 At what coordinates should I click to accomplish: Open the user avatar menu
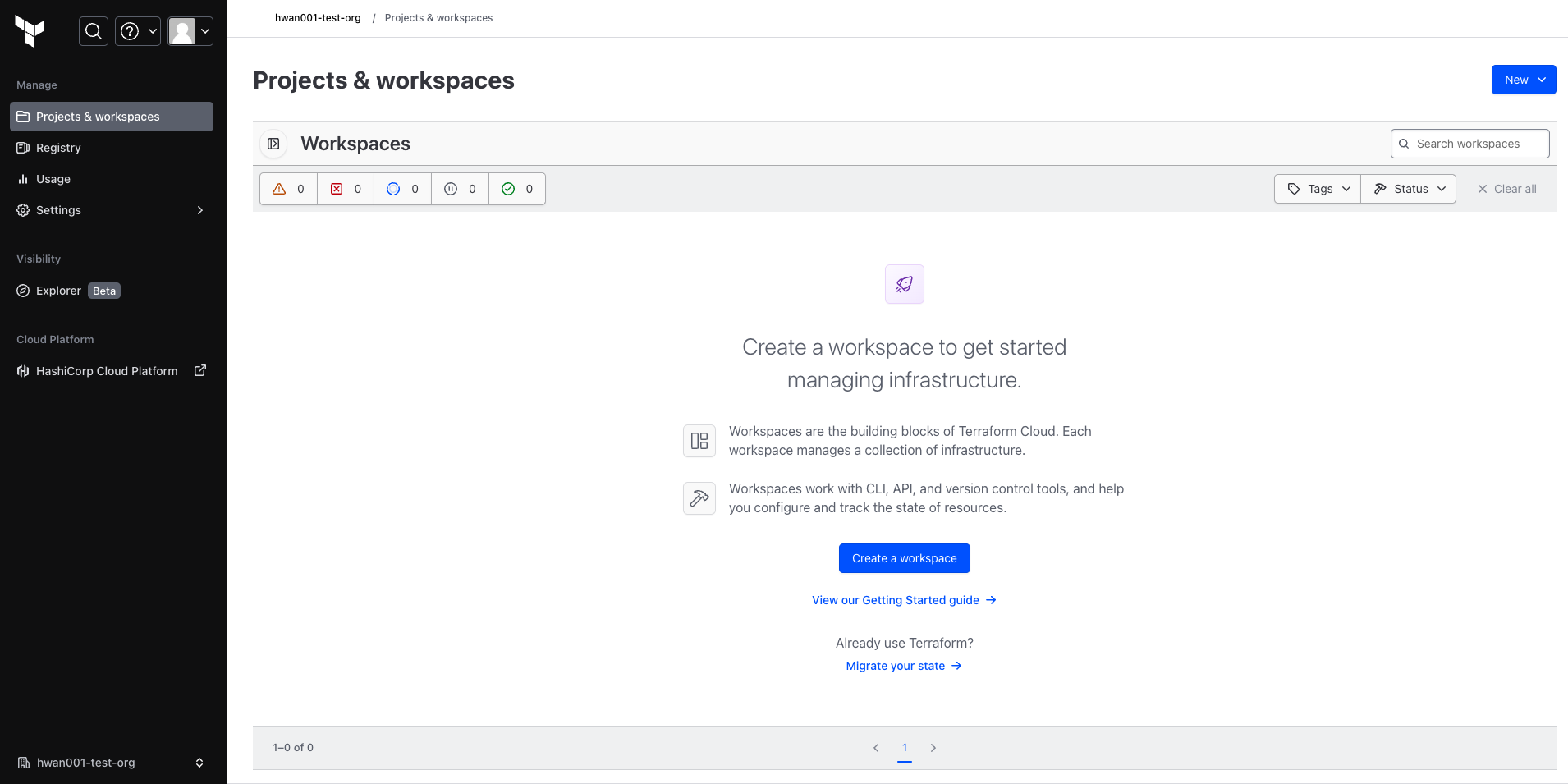(x=190, y=31)
